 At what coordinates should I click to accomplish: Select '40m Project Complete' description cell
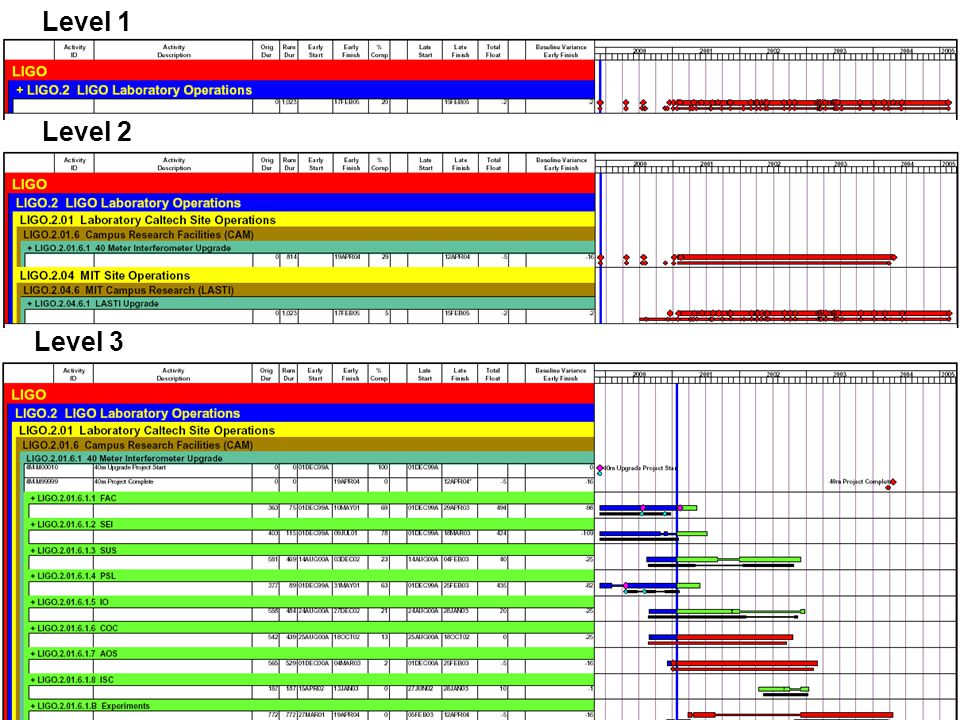173,484
